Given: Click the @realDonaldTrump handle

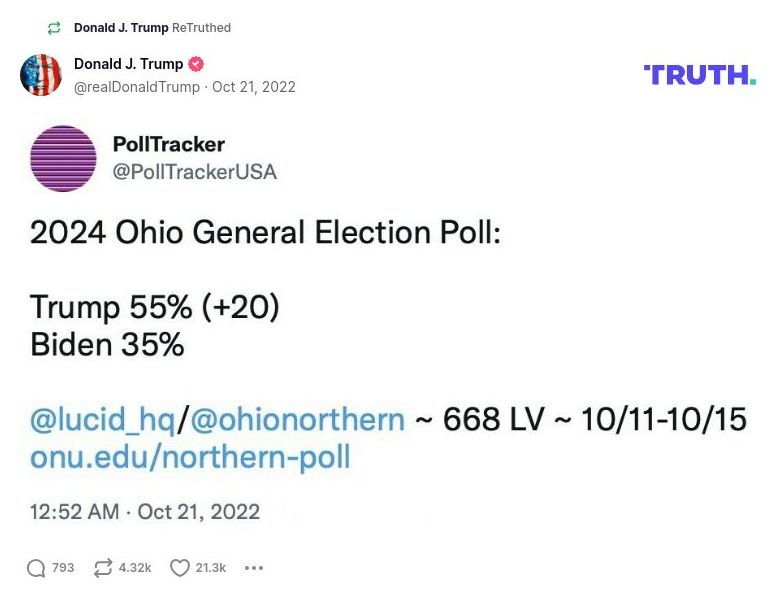Looking at the screenshot, I should (136, 87).
